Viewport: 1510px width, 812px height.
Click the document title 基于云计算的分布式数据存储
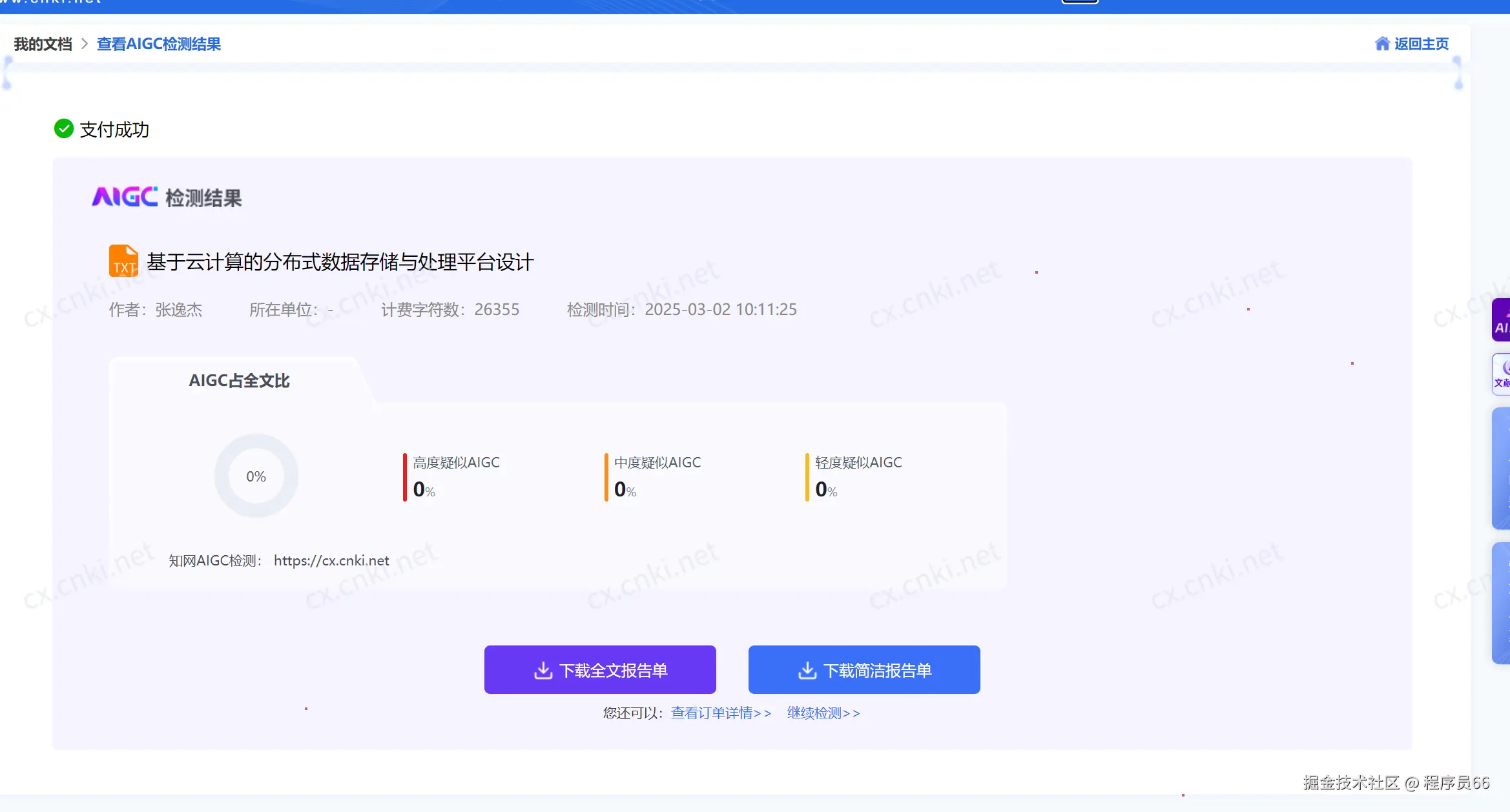[340, 262]
